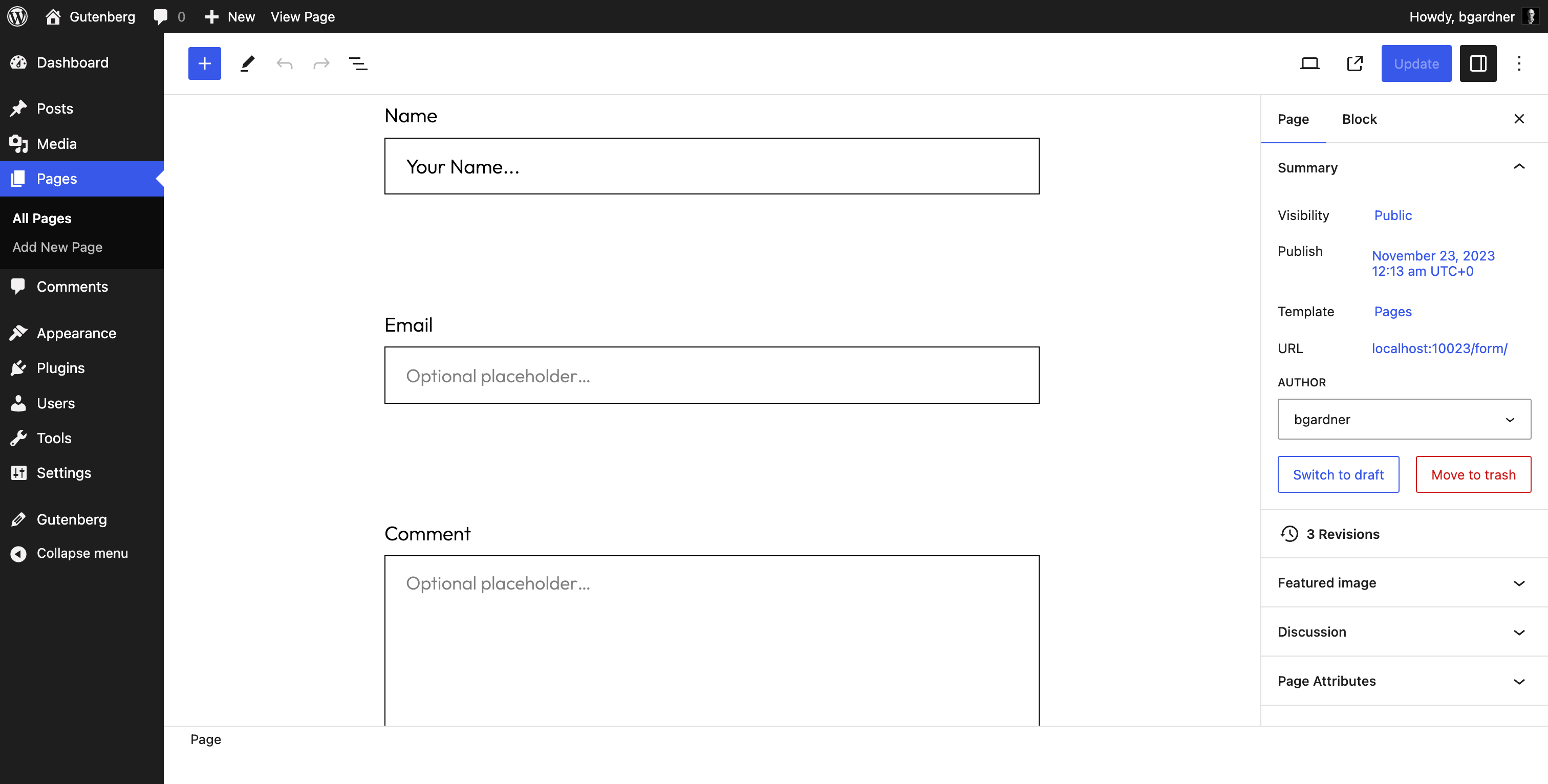Open the editor options three-dot menu
This screenshot has width=1548, height=784.
point(1520,63)
